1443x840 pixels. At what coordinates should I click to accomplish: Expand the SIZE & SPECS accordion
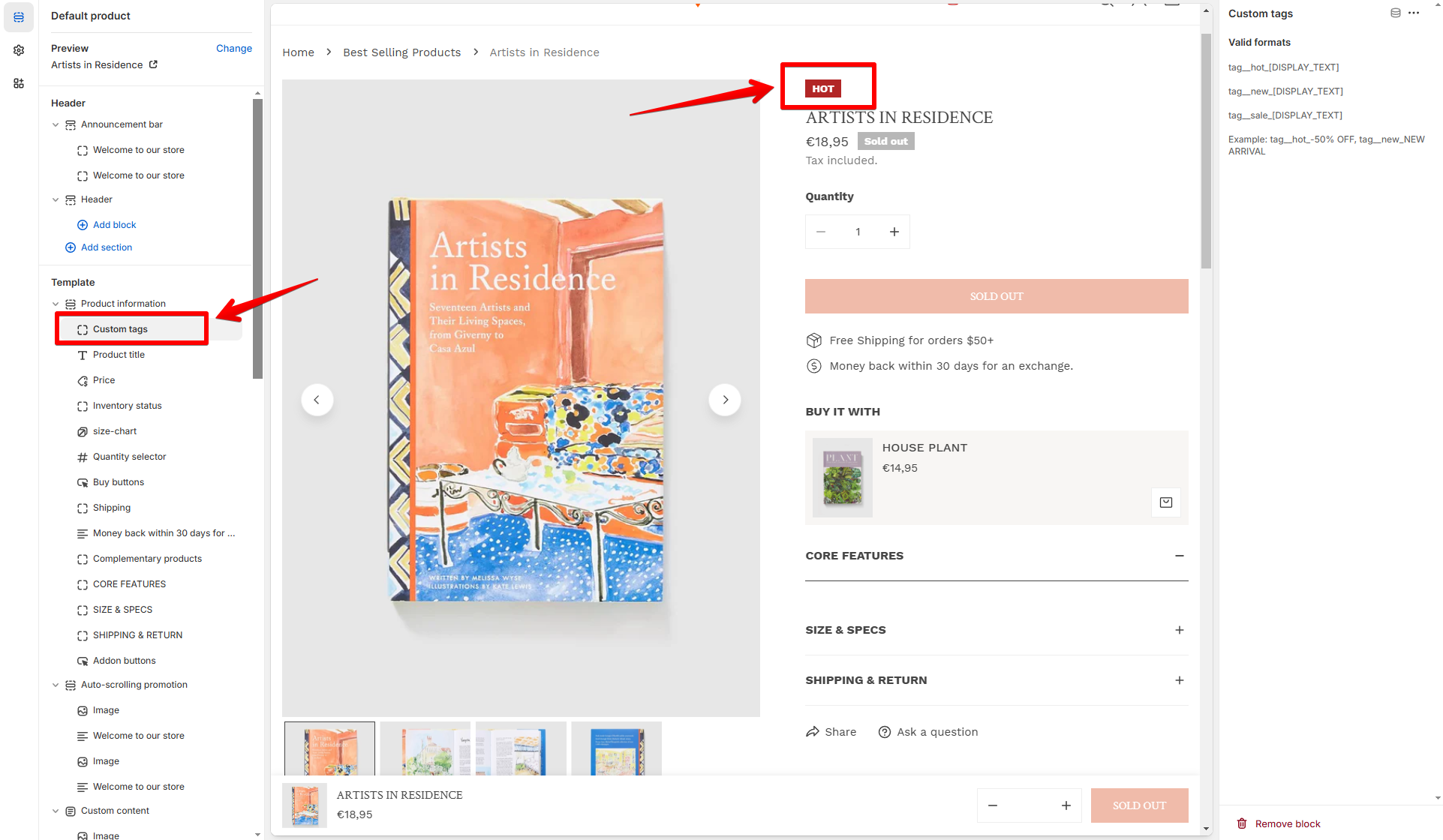[1179, 630]
